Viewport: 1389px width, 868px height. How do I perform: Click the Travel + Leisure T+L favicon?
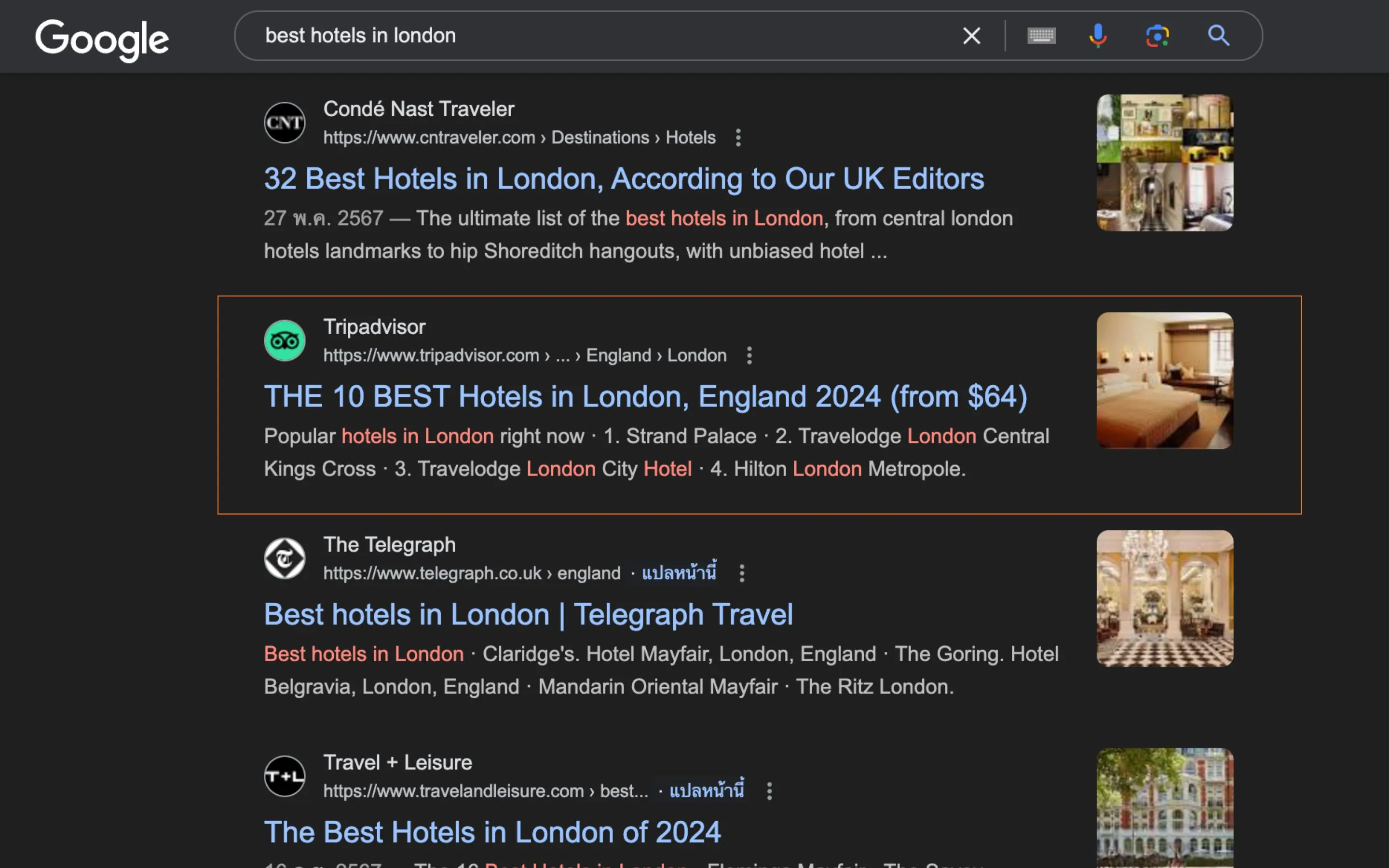(x=285, y=776)
